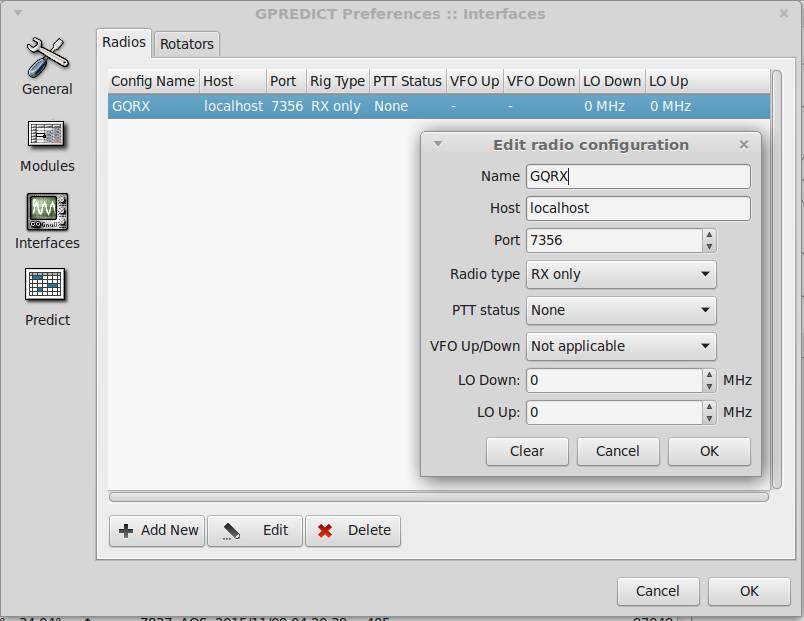Click the 7356 port cell in the list
Image resolution: width=804 pixels, height=621 pixels.
[x=287, y=106]
